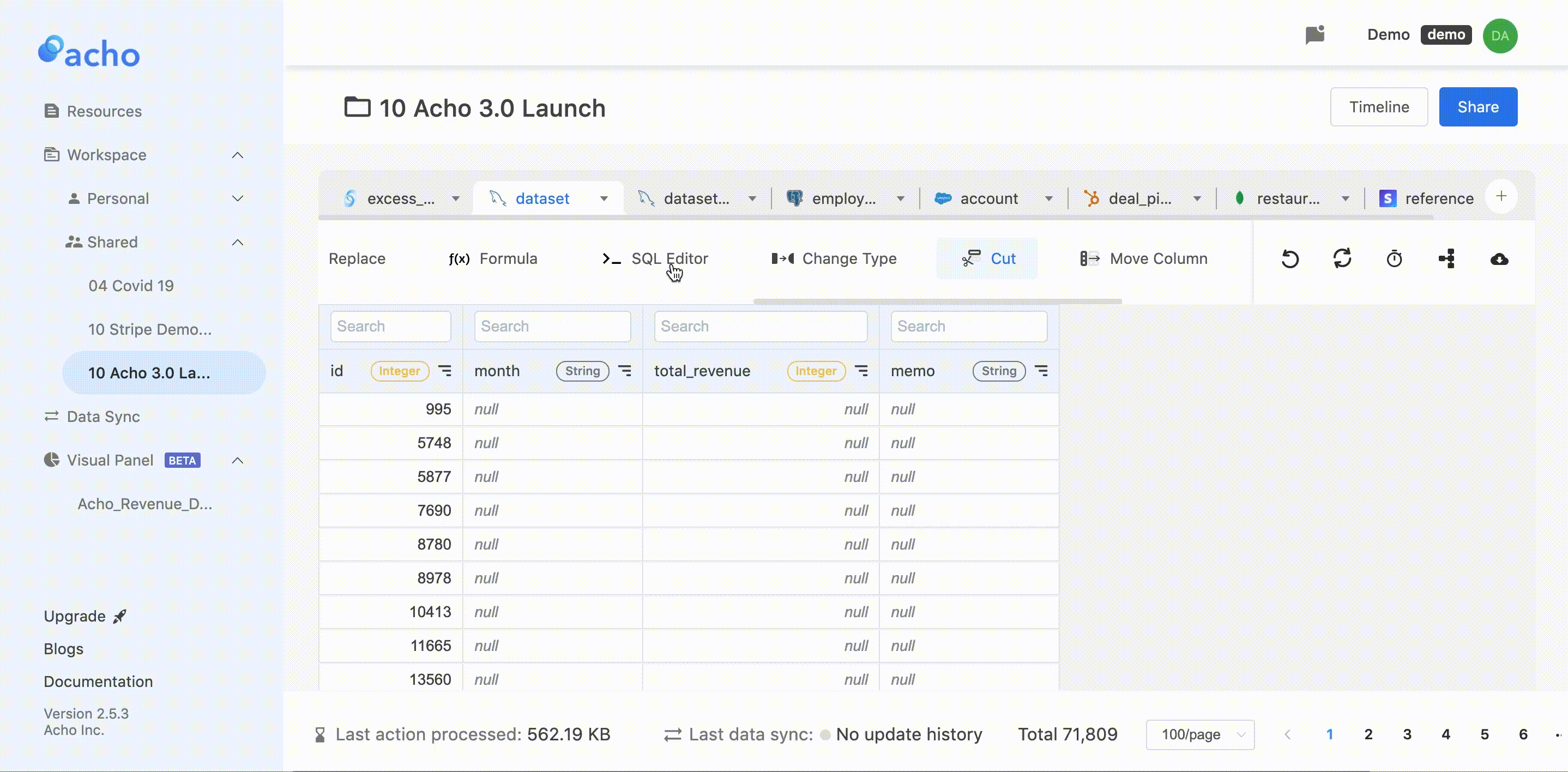The width and height of the screenshot is (1568, 772).
Task: Open the Blogs link
Action: (63, 649)
